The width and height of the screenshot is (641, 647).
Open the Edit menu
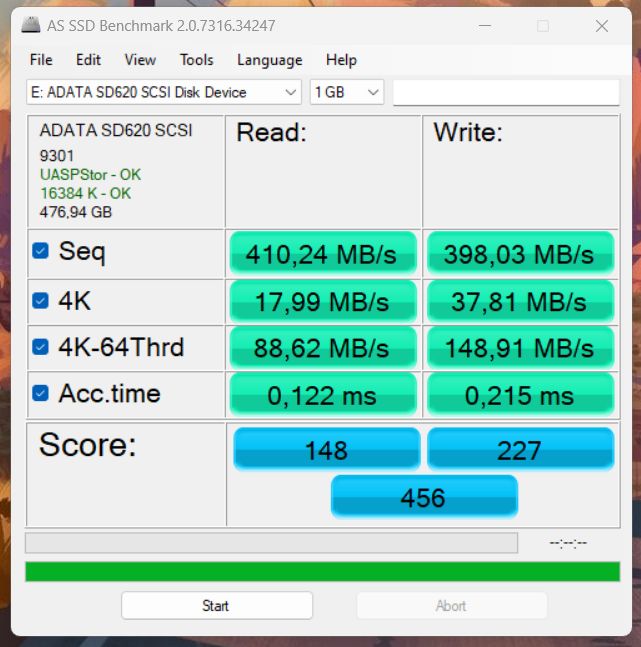pos(88,60)
